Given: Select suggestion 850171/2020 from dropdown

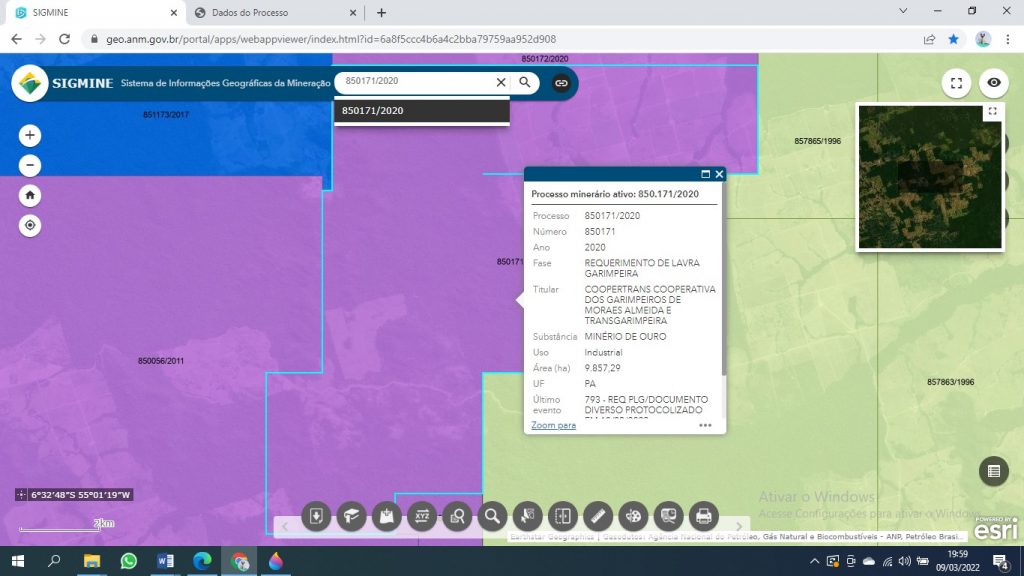Looking at the screenshot, I should [422, 110].
